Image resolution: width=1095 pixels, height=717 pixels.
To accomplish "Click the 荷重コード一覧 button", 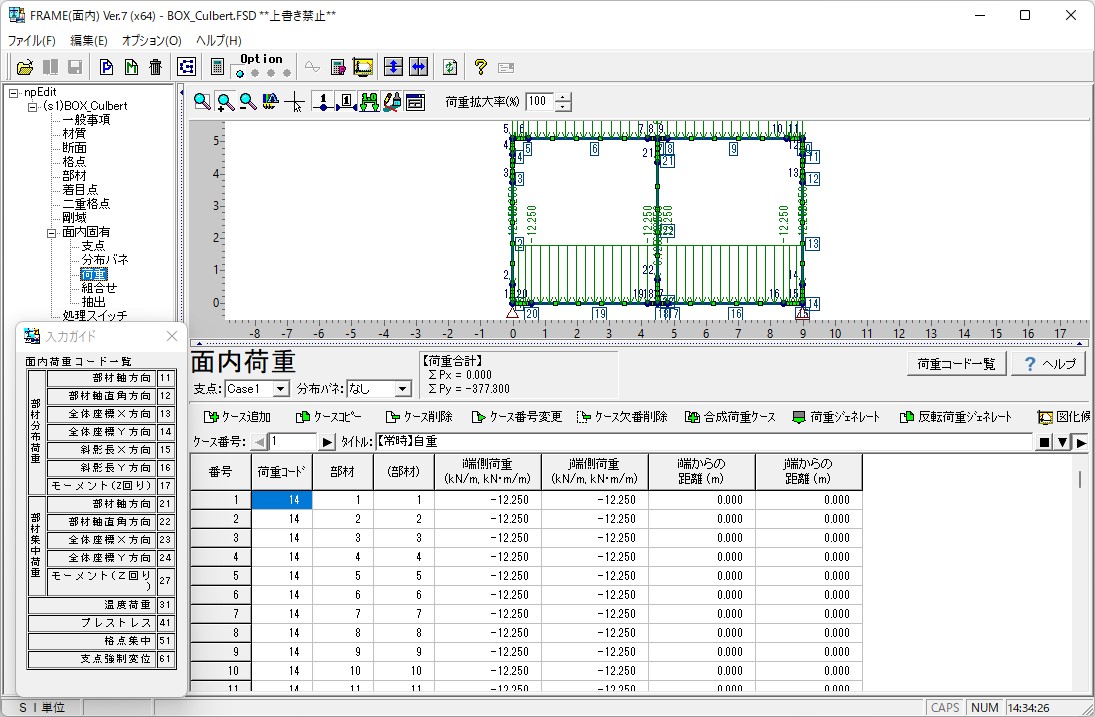I will [x=955, y=364].
